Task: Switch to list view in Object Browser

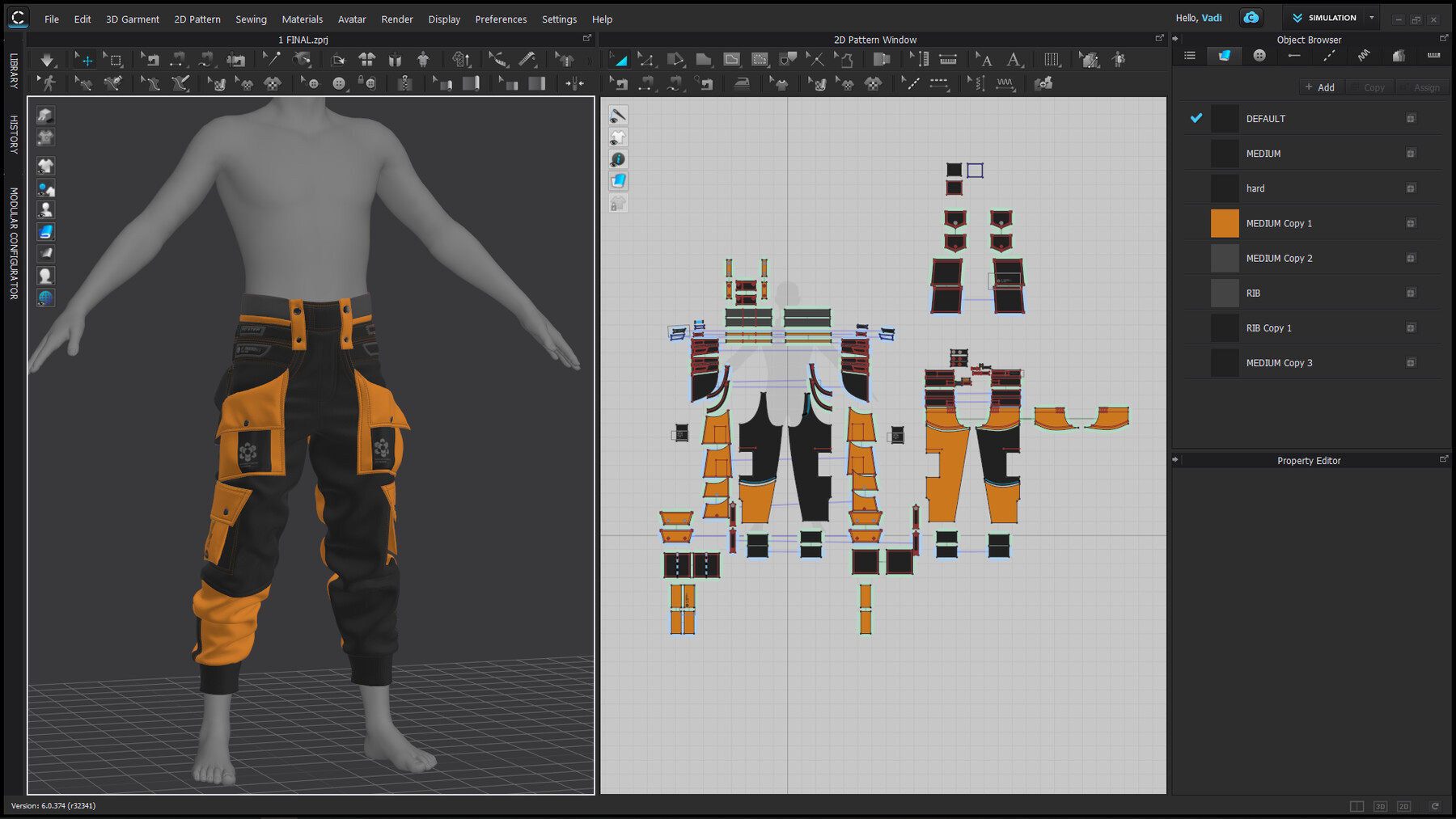Action: point(1189,56)
